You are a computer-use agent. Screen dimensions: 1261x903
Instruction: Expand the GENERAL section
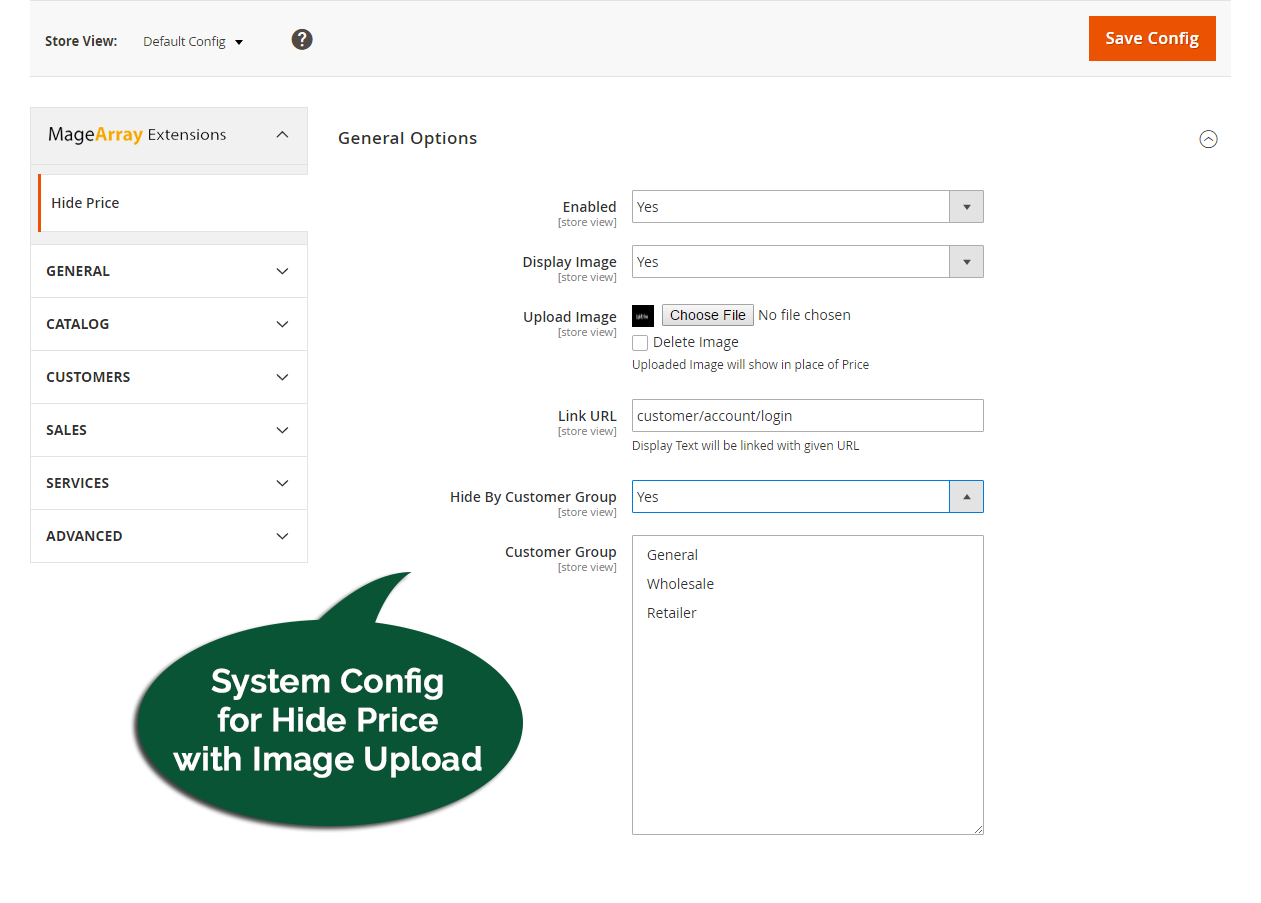(x=168, y=270)
